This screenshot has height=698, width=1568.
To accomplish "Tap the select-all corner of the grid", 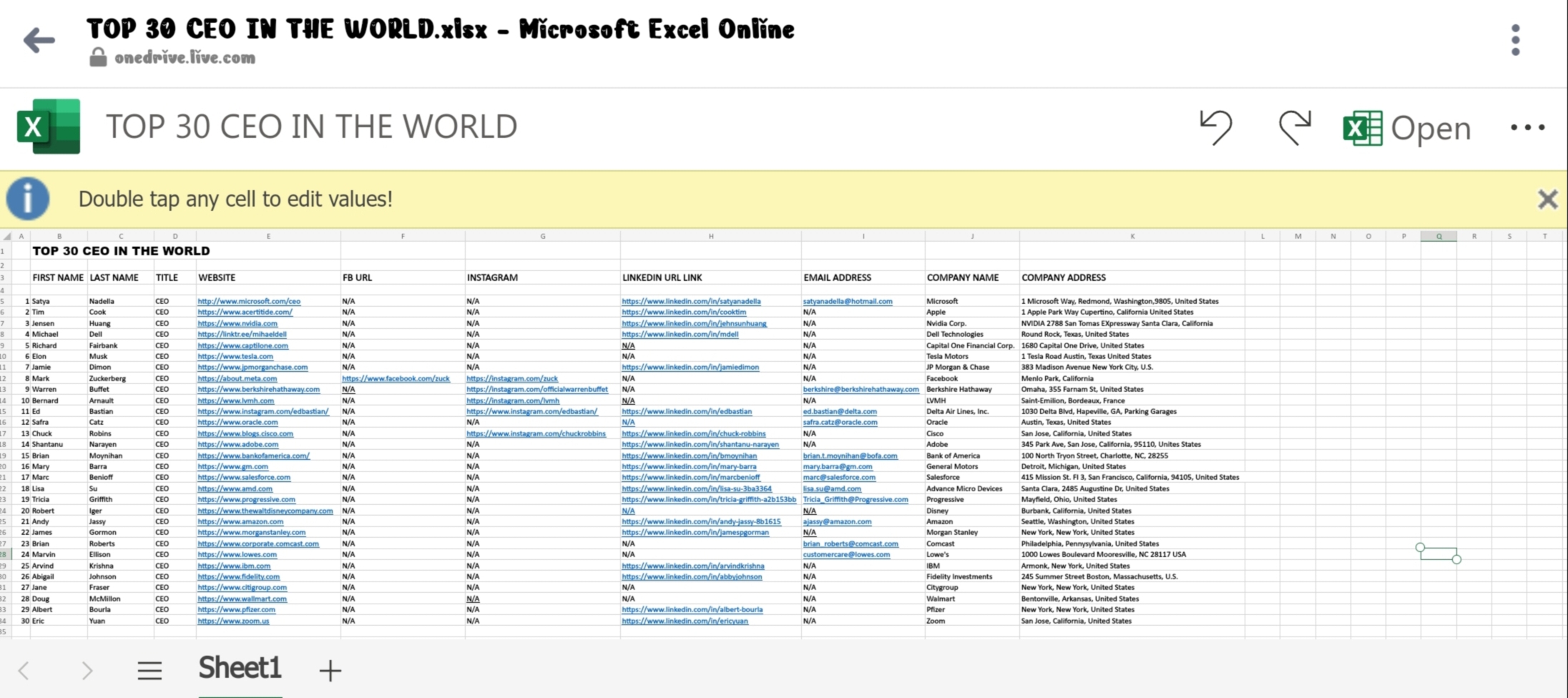I will (6, 236).
